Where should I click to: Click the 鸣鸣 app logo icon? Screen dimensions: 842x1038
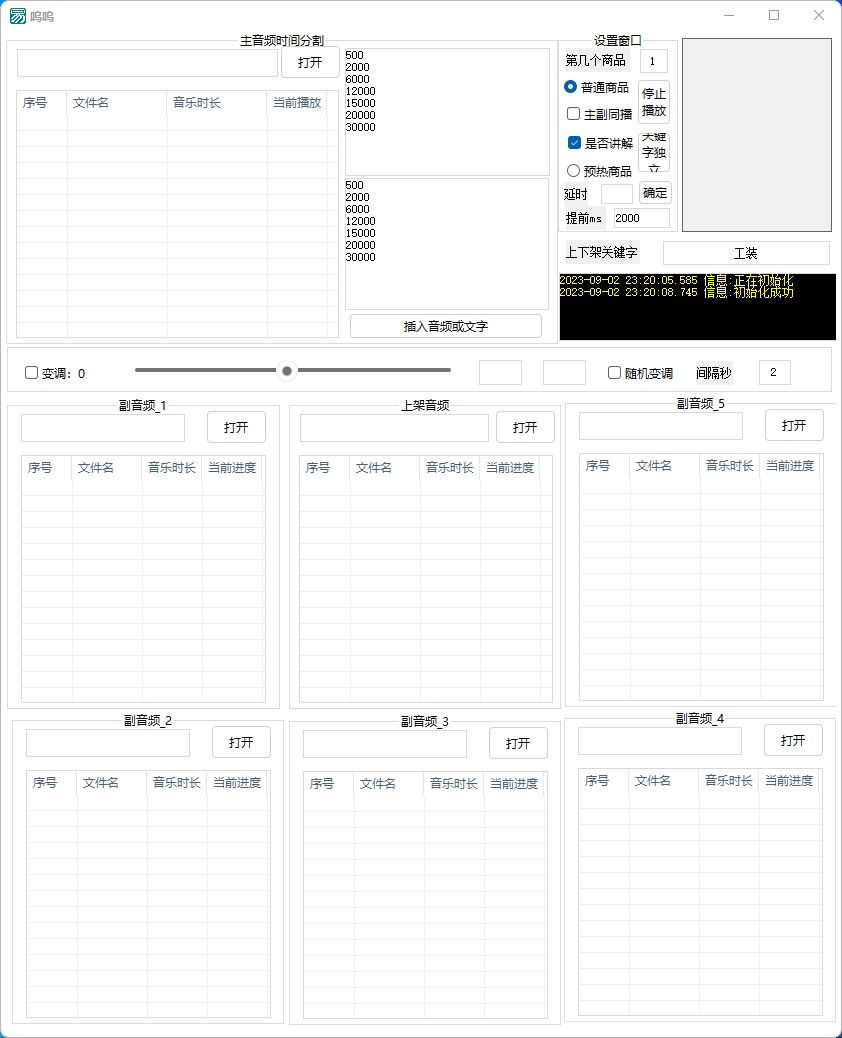(18, 16)
